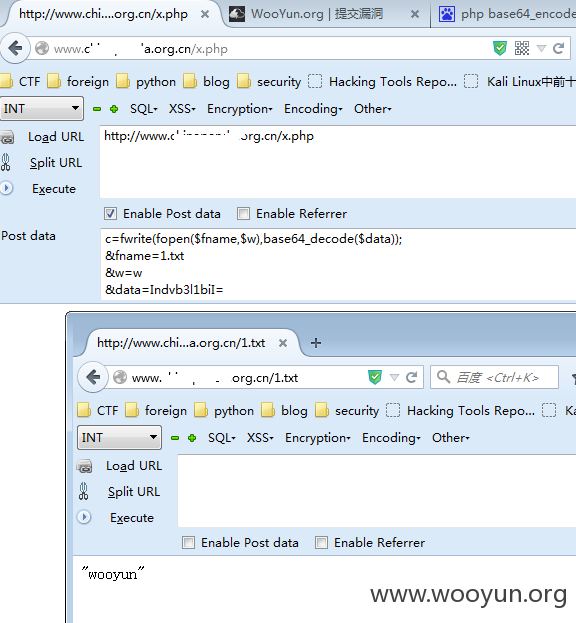The width and height of the screenshot is (576, 623).
Task: Click Load URL in the upper HackBar
Action: (x=56, y=137)
